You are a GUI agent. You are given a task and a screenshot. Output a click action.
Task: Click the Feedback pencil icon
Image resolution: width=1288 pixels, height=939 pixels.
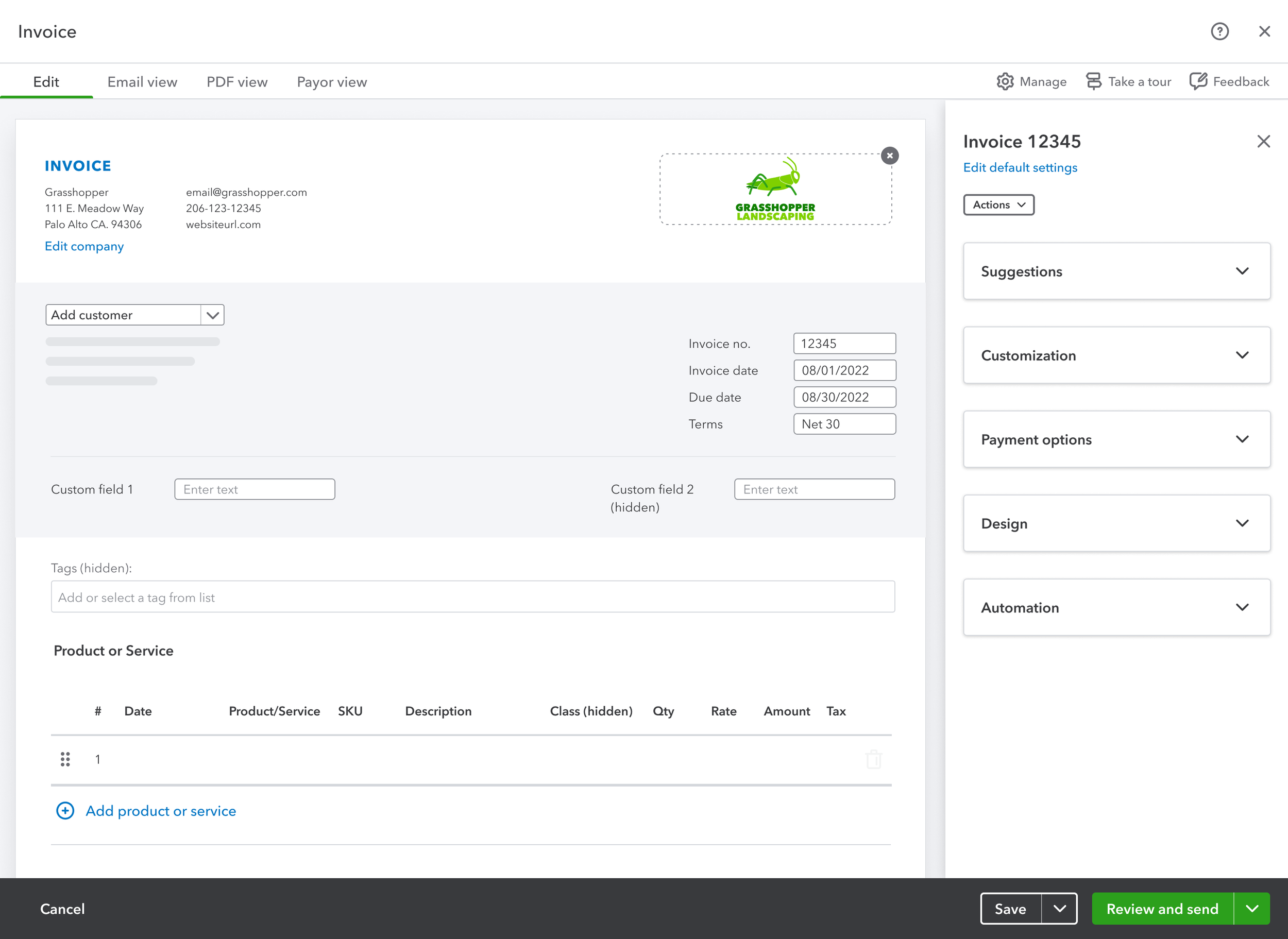[1198, 82]
